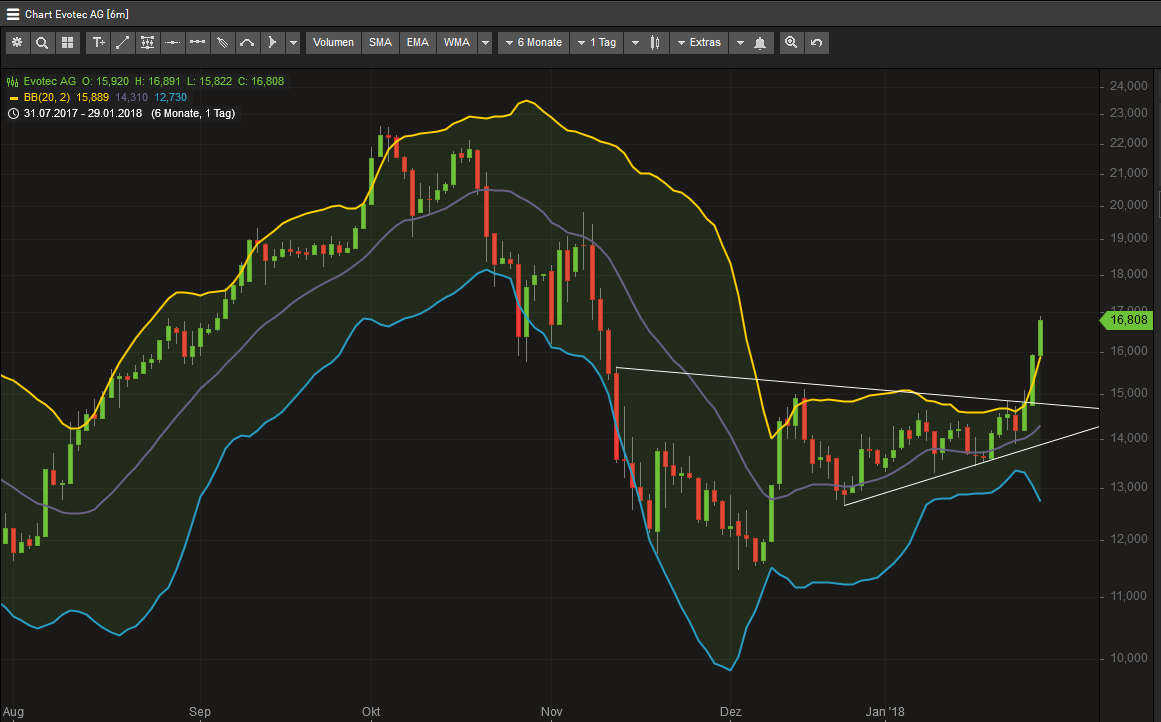This screenshot has height=722, width=1161.
Task: Click the 24,000 price axis label
Action: [1128, 86]
